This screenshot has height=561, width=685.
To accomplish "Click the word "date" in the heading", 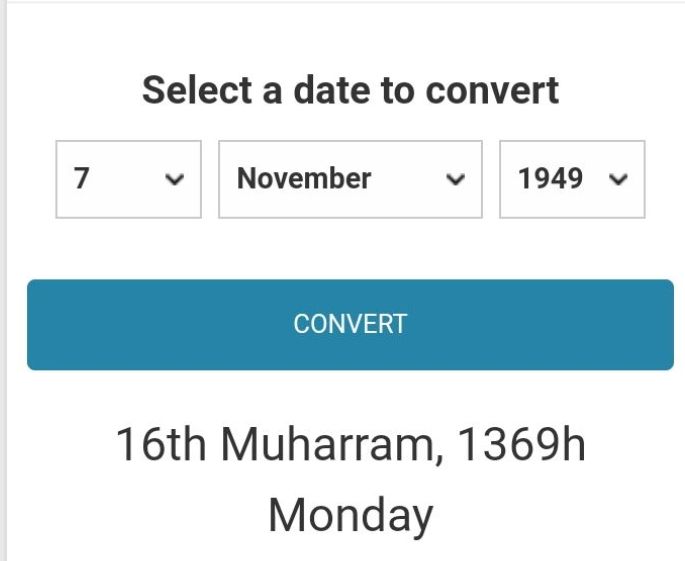I will 332,90.
